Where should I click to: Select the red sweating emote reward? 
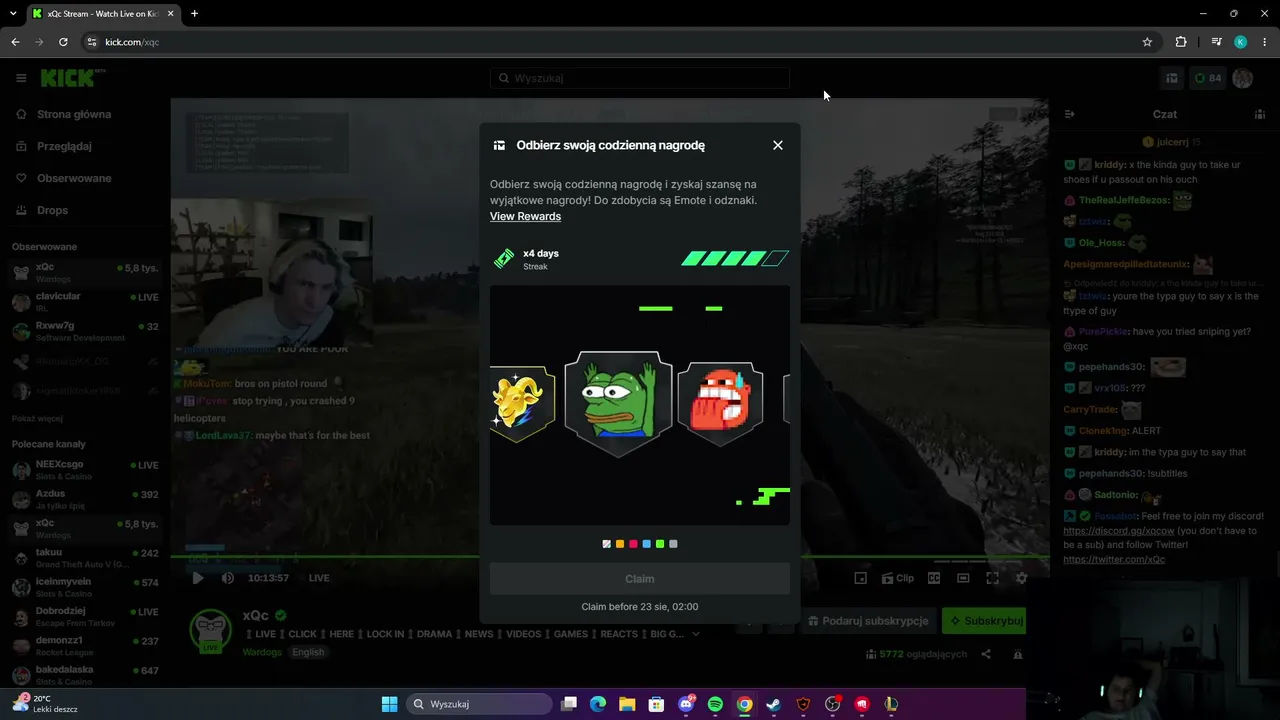tap(720, 402)
